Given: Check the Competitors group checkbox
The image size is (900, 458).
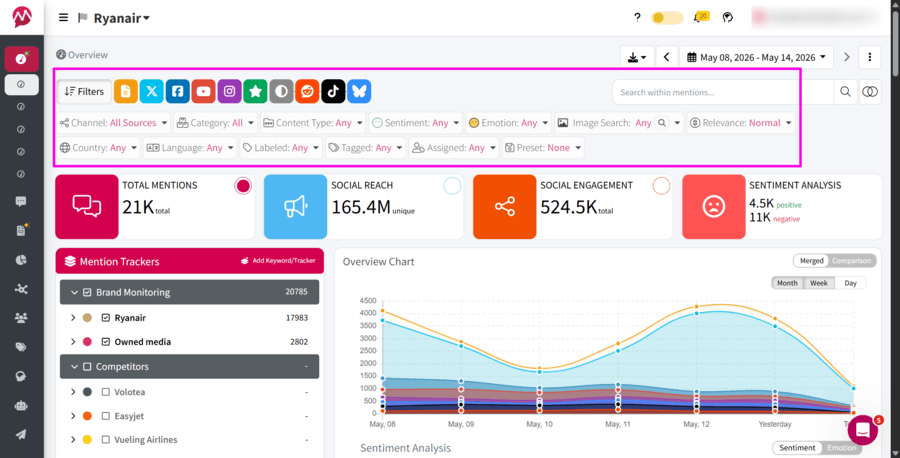Looking at the screenshot, I should pyautogui.click(x=87, y=366).
